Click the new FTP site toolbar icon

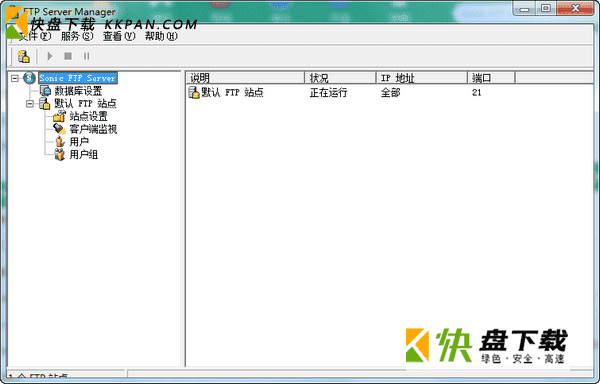pyautogui.click(x=24, y=56)
